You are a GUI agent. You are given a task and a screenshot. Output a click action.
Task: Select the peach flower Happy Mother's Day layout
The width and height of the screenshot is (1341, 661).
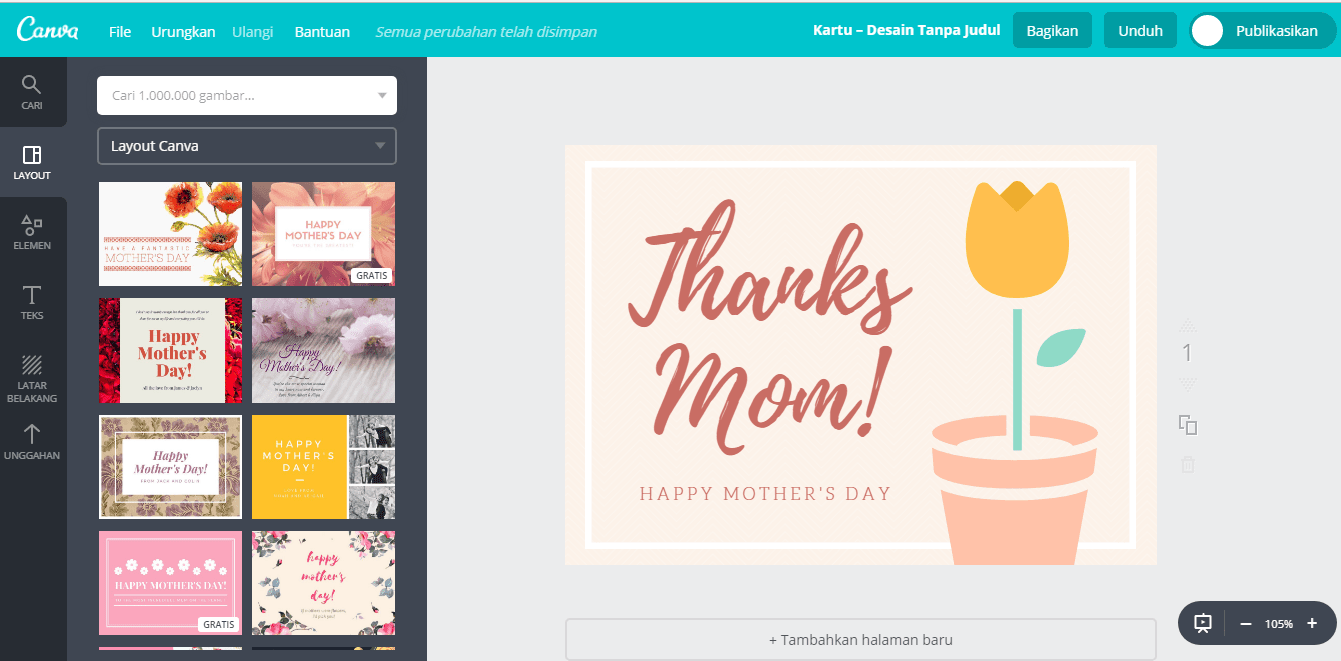pyautogui.click(x=323, y=234)
